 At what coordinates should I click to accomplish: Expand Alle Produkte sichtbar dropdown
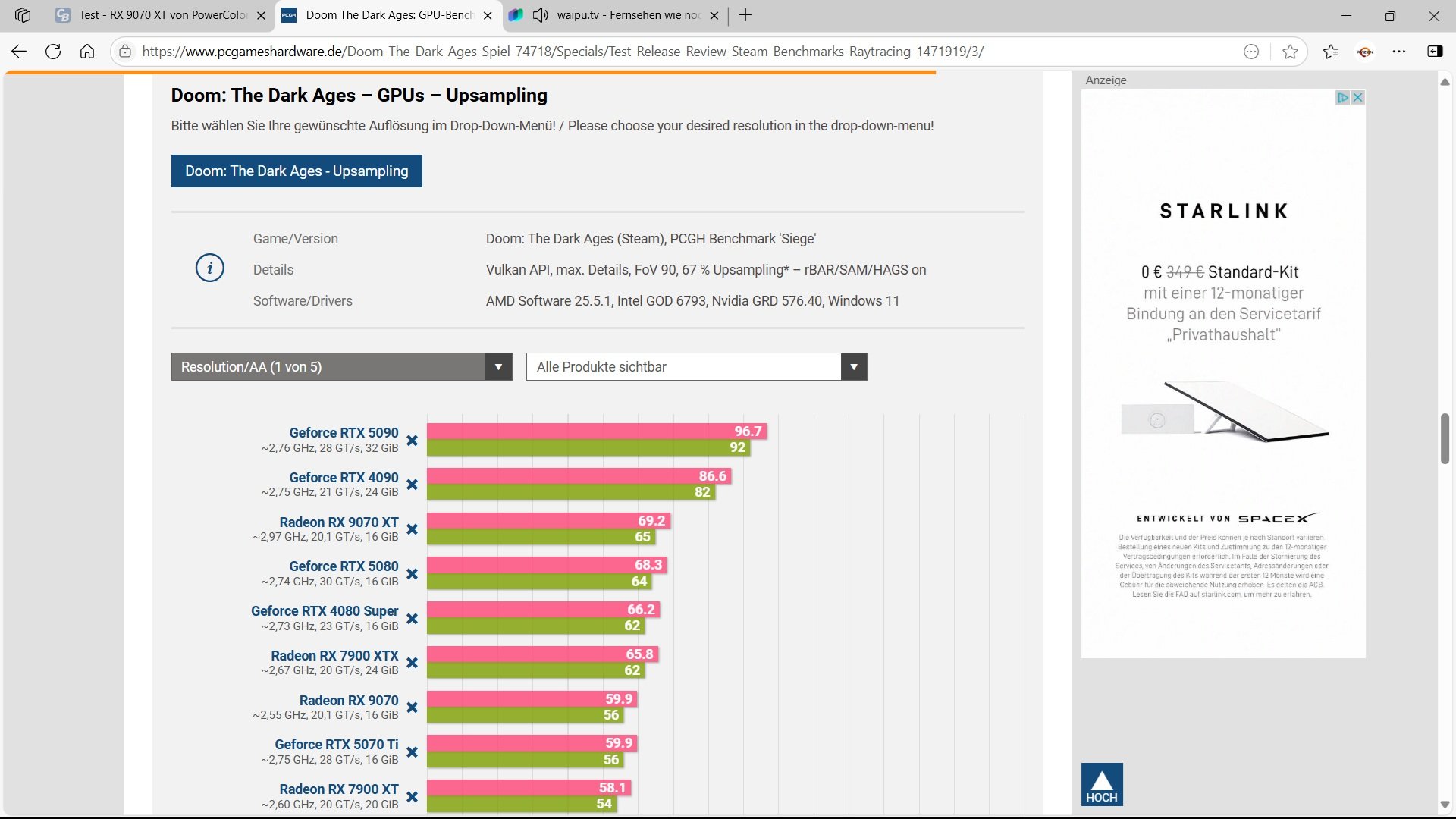[x=696, y=367]
